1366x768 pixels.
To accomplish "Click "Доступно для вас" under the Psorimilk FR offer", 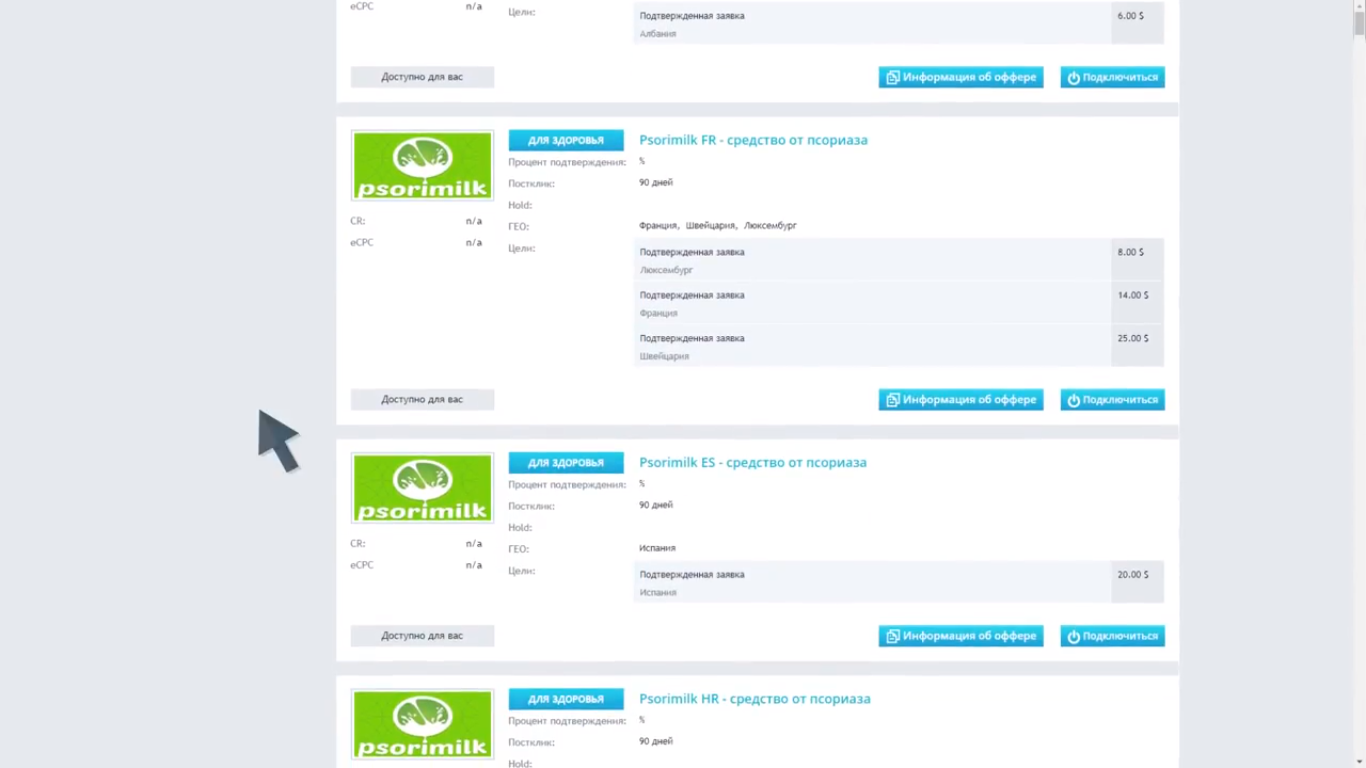I will (421, 399).
